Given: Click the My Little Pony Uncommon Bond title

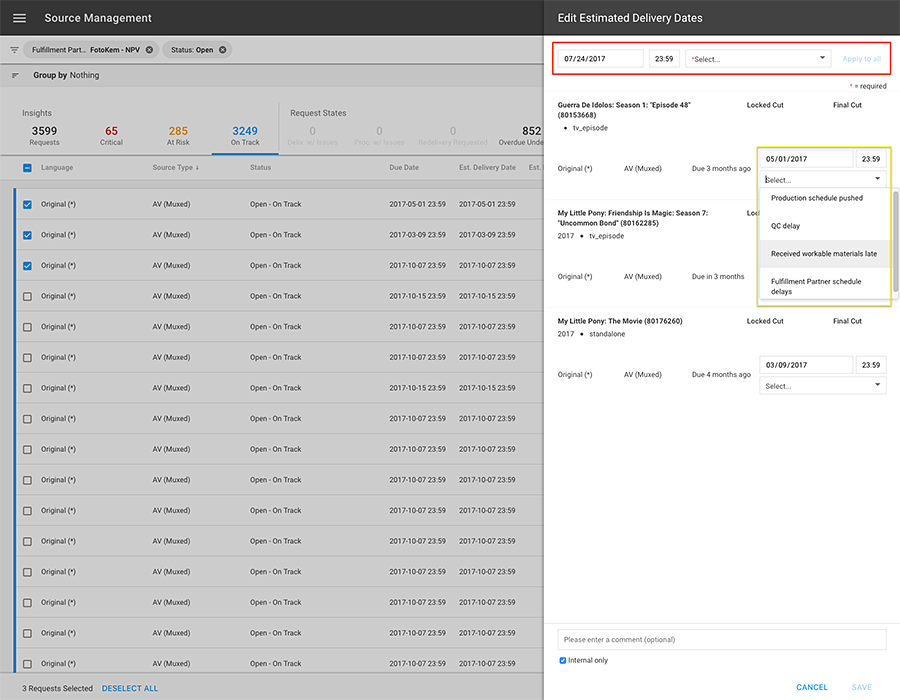Looking at the screenshot, I should [x=633, y=218].
